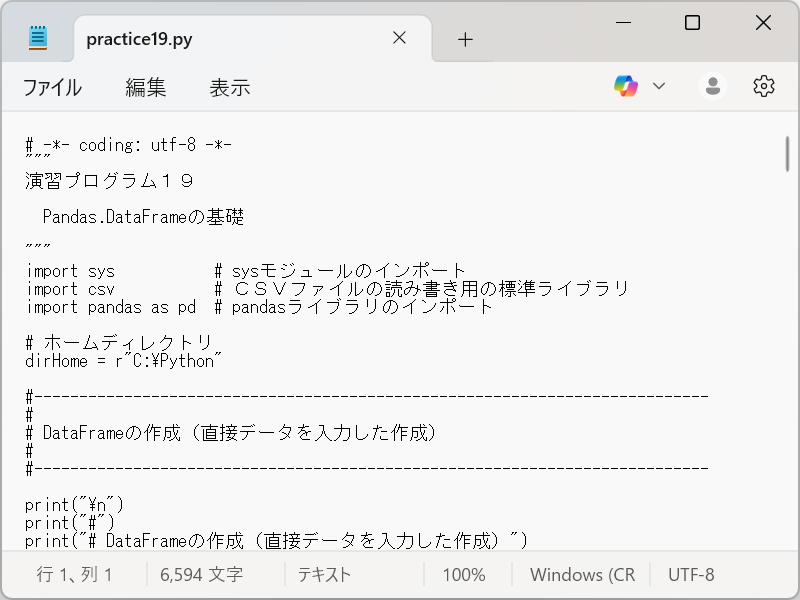
Task: Minimize the Notepad window
Action: coord(623,22)
